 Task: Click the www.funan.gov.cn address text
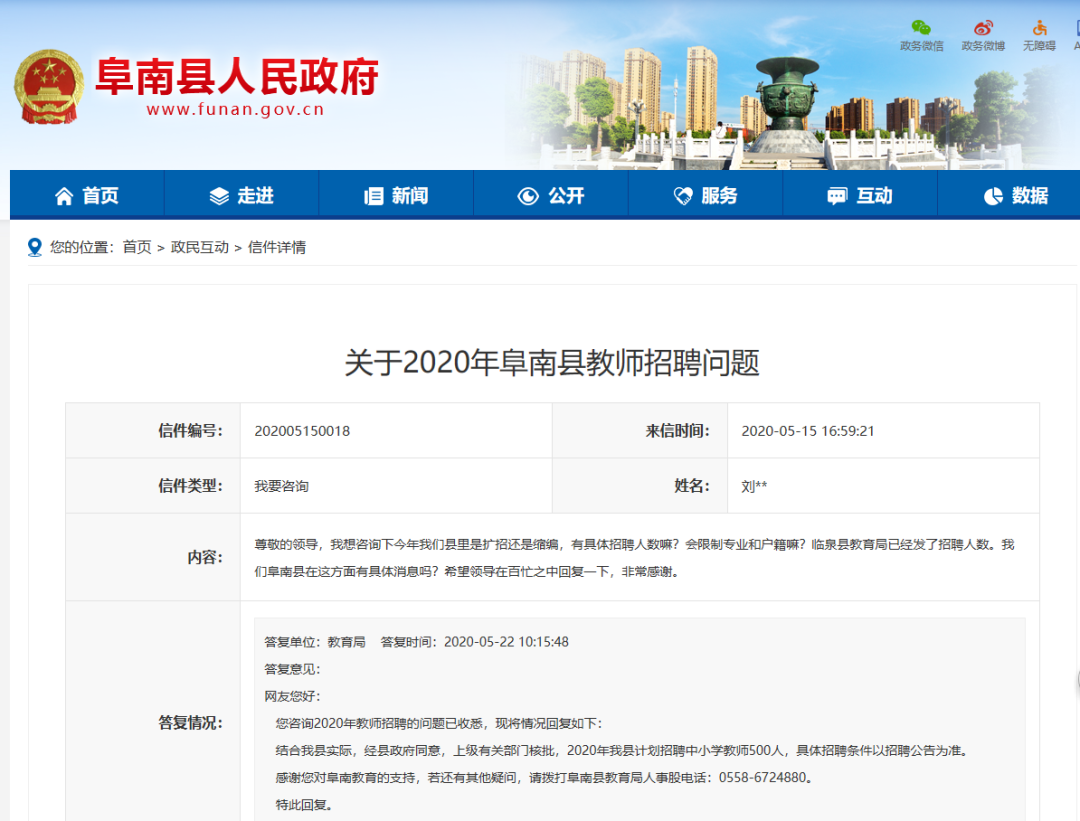pyautogui.click(x=235, y=110)
